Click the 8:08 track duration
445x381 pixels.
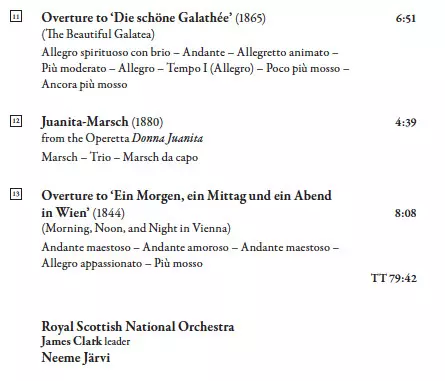point(406,213)
